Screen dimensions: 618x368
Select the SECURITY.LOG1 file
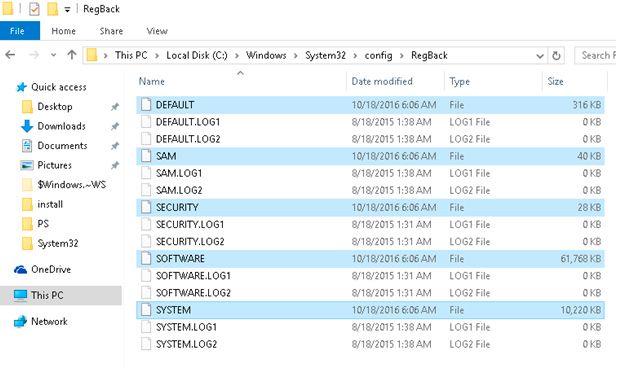tap(370, 225)
